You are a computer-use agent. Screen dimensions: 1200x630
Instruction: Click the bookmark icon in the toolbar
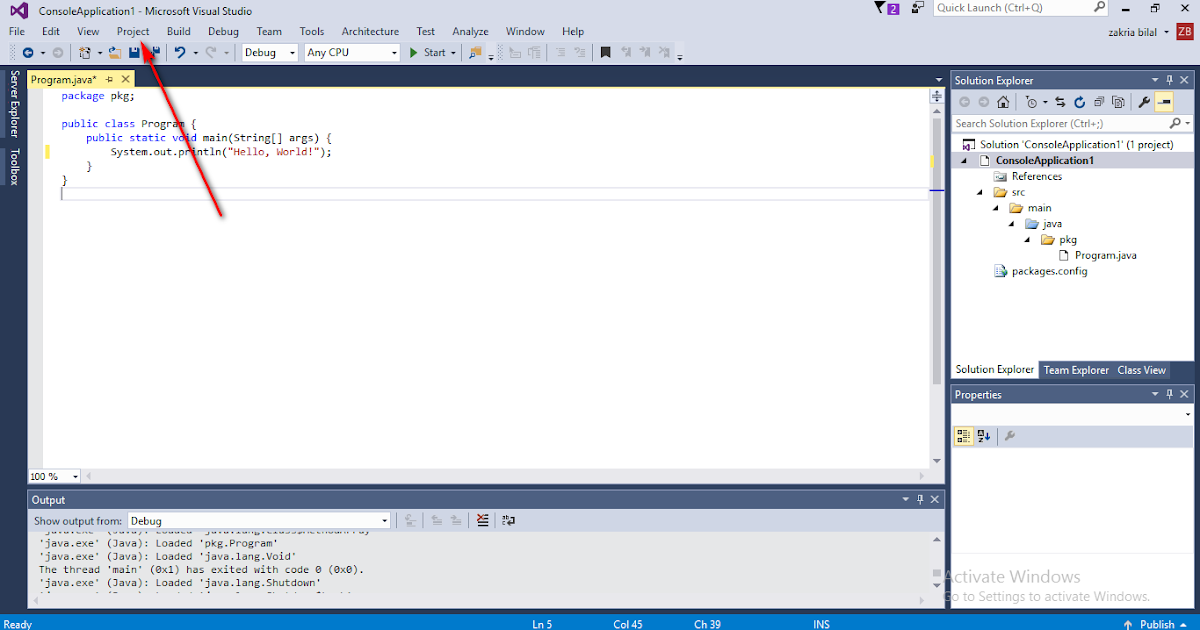(x=605, y=52)
